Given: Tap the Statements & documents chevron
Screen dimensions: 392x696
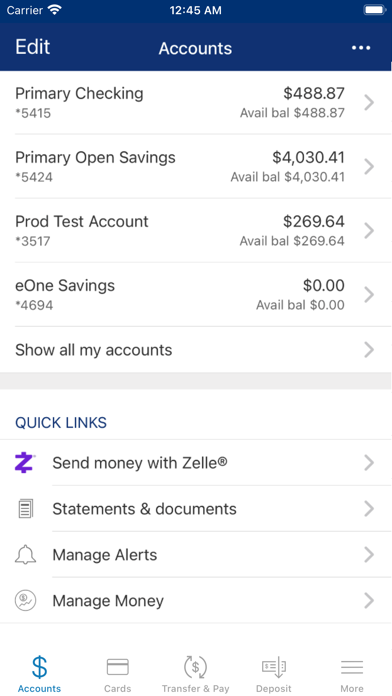Looking at the screenshot, I should point(369,509).
